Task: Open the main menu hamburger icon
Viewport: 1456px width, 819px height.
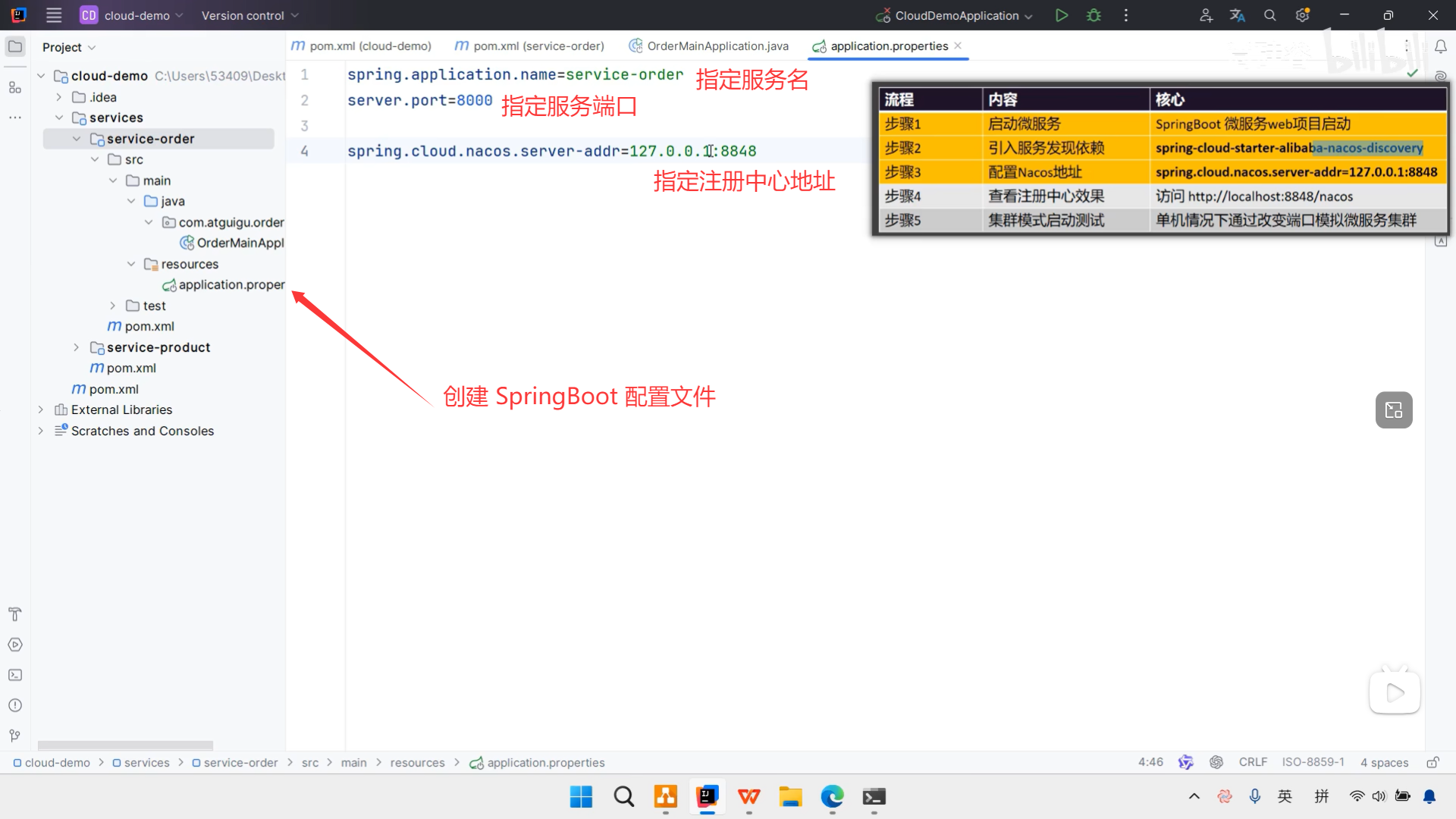Action: coord(53,15)
